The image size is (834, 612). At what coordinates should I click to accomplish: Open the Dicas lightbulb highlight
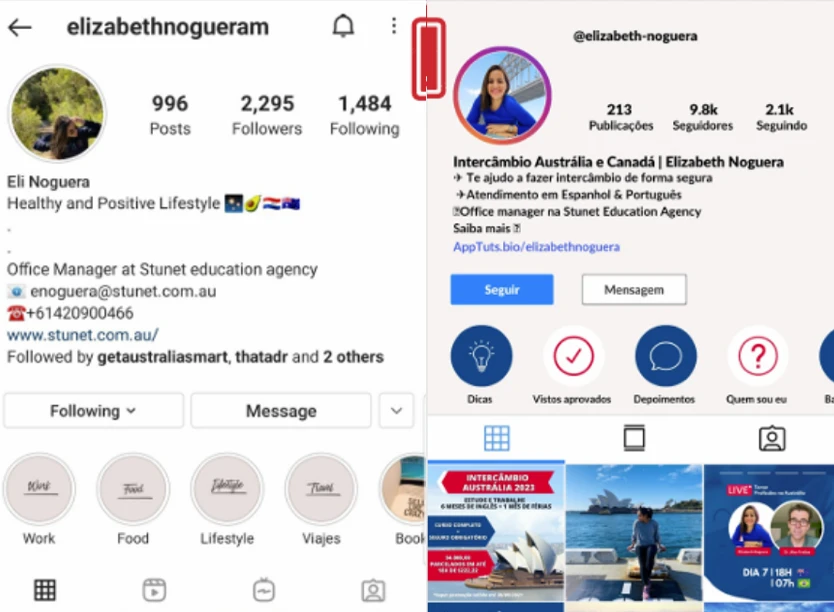pos(481,355)
